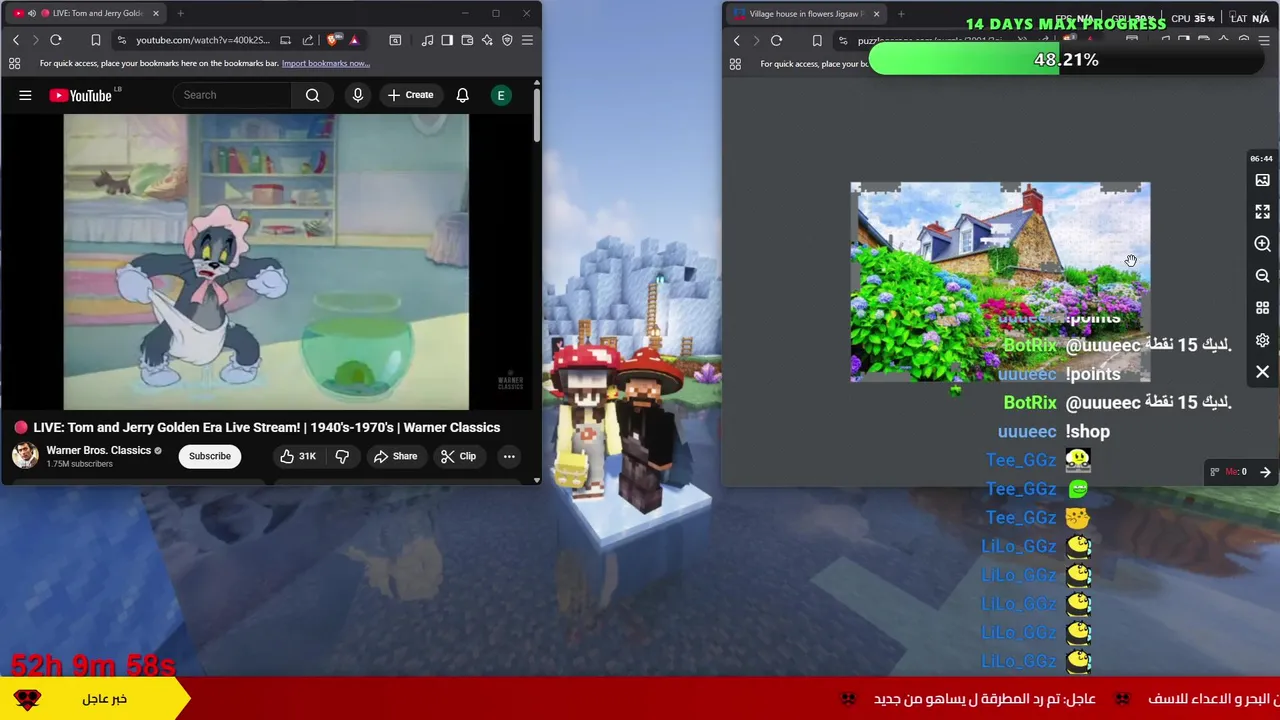Click the assembled village house jigsaw image
The image size is (1280, 720).
(1000, 282)
